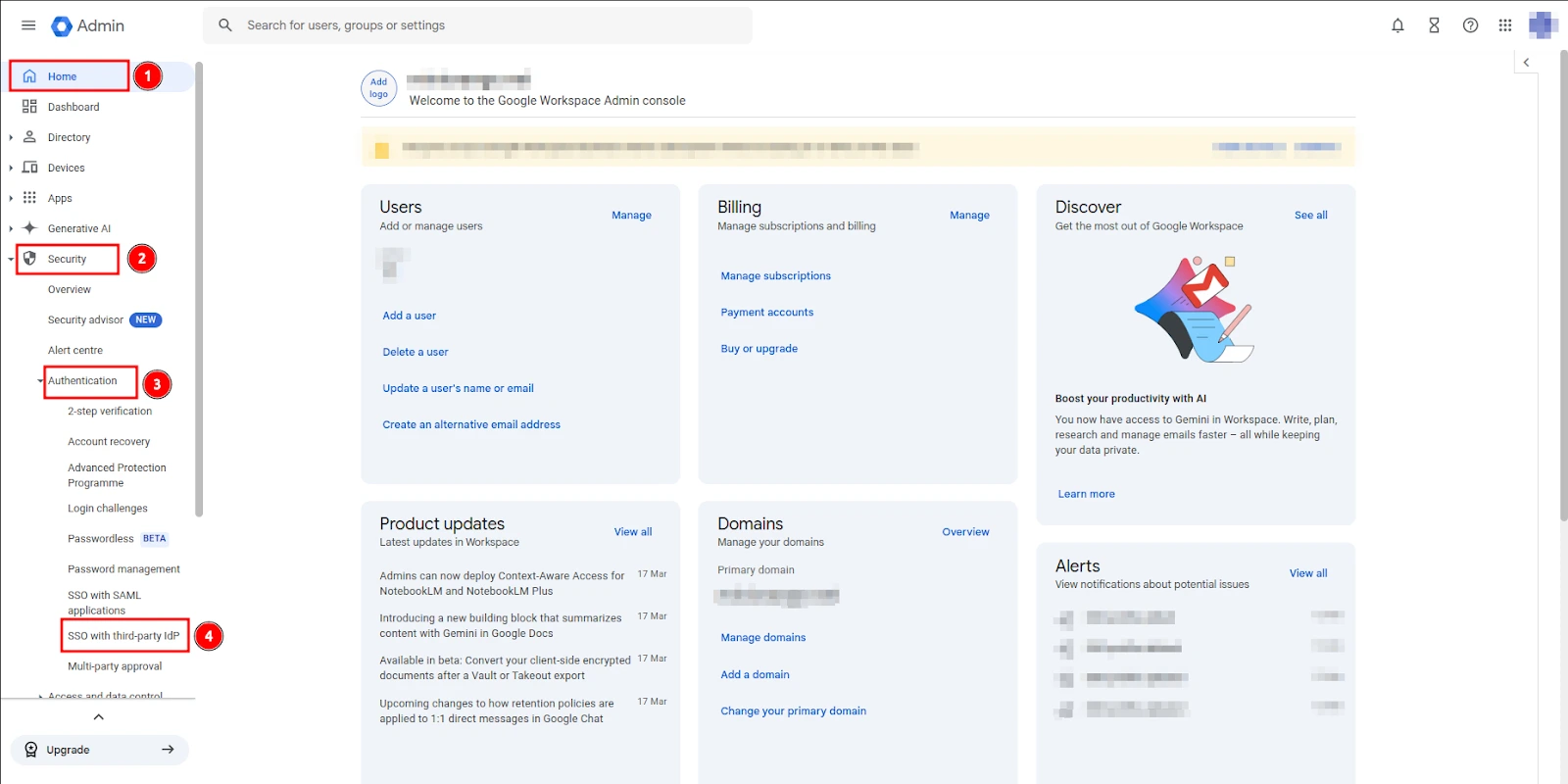Viewport: 1568px width, 784px height.
Task: Click the sidebar vertical scrollbar
Action: [x=199, y=289]
